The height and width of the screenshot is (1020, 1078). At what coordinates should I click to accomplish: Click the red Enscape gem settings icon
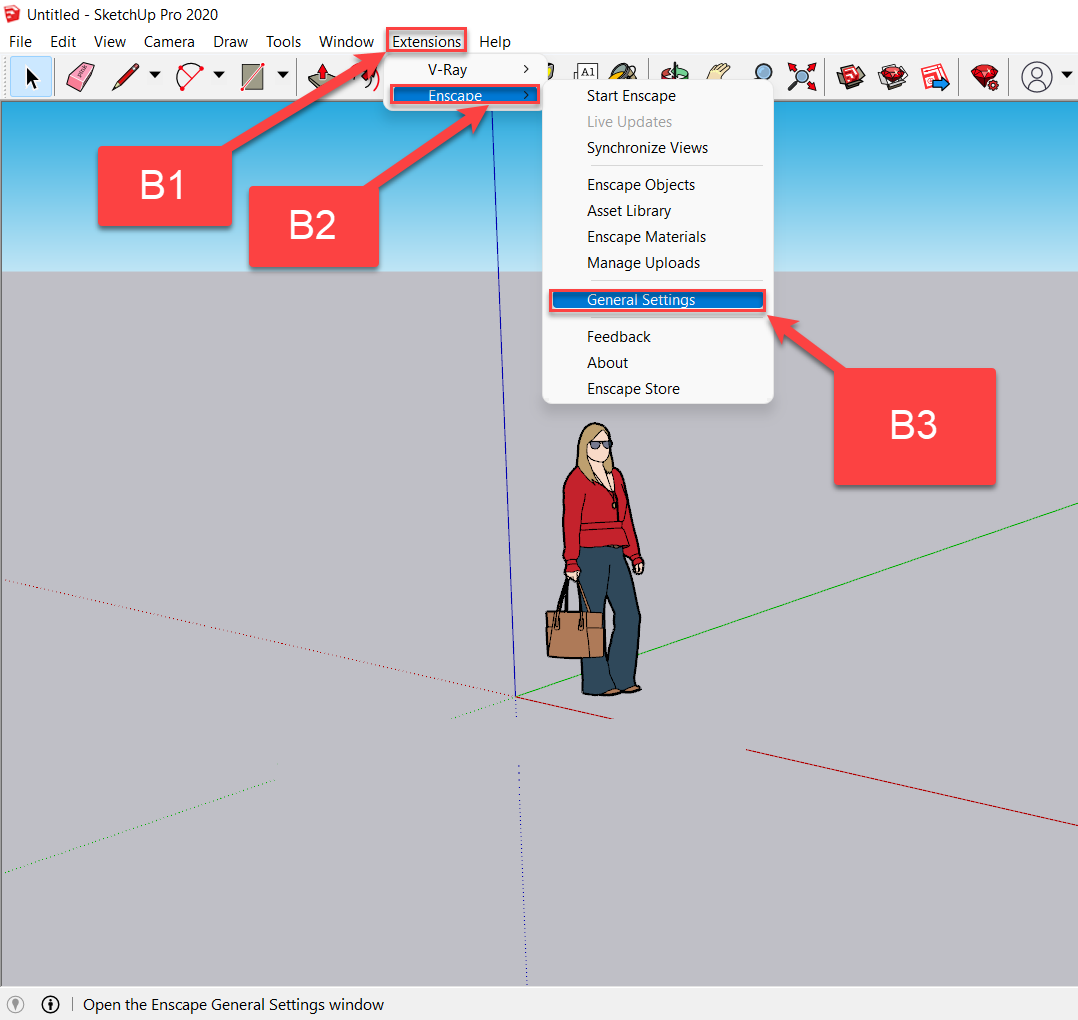click(x=985, y=76)
